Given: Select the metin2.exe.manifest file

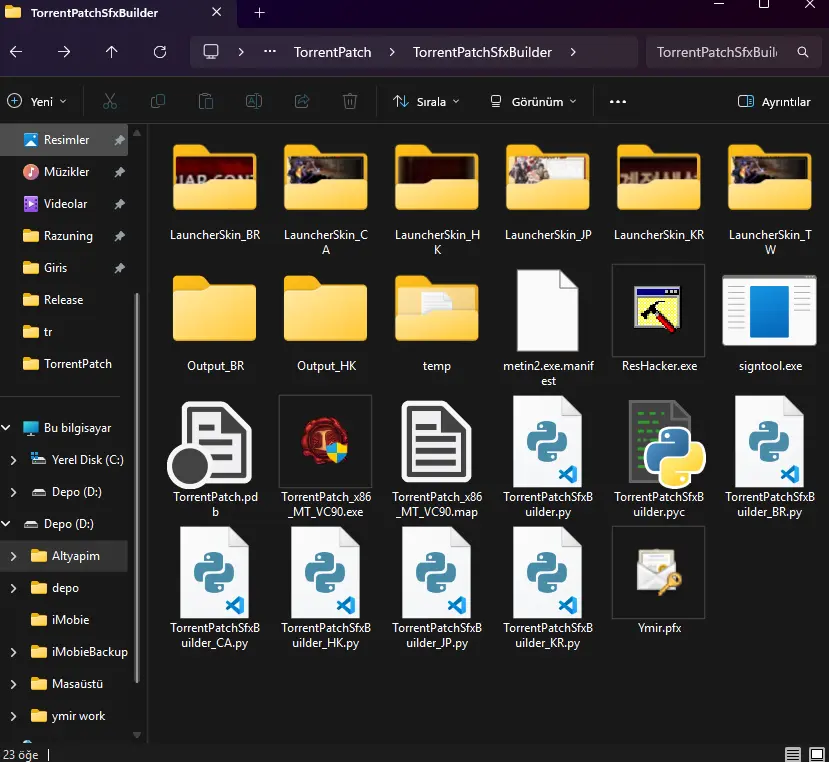Looking at the screenshot, I should [x=547, y=310].
